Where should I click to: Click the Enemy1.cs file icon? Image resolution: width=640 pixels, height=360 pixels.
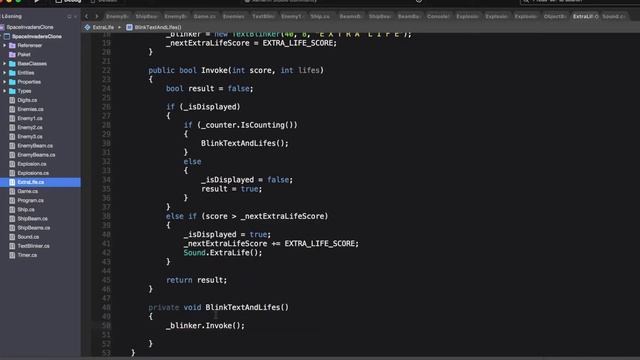[x=12, y=118]
